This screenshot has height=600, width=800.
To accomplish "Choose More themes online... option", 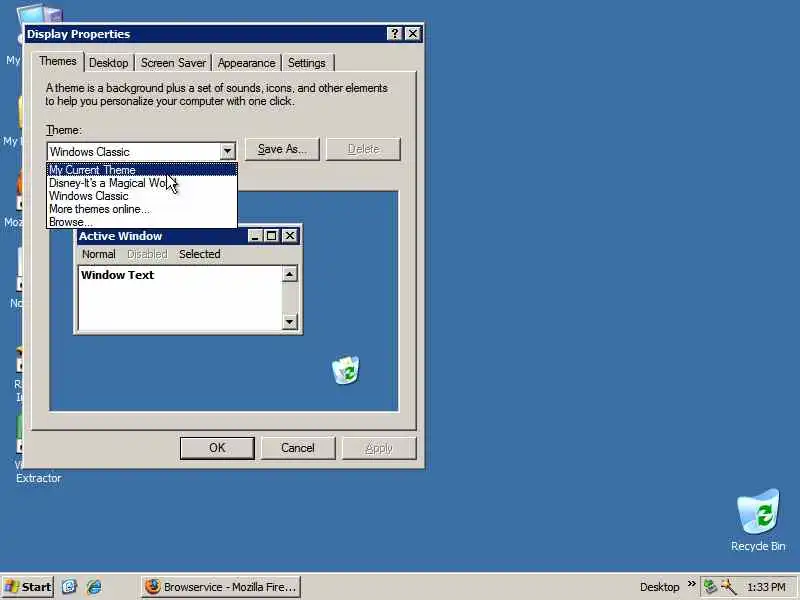I will pos(142,209).
